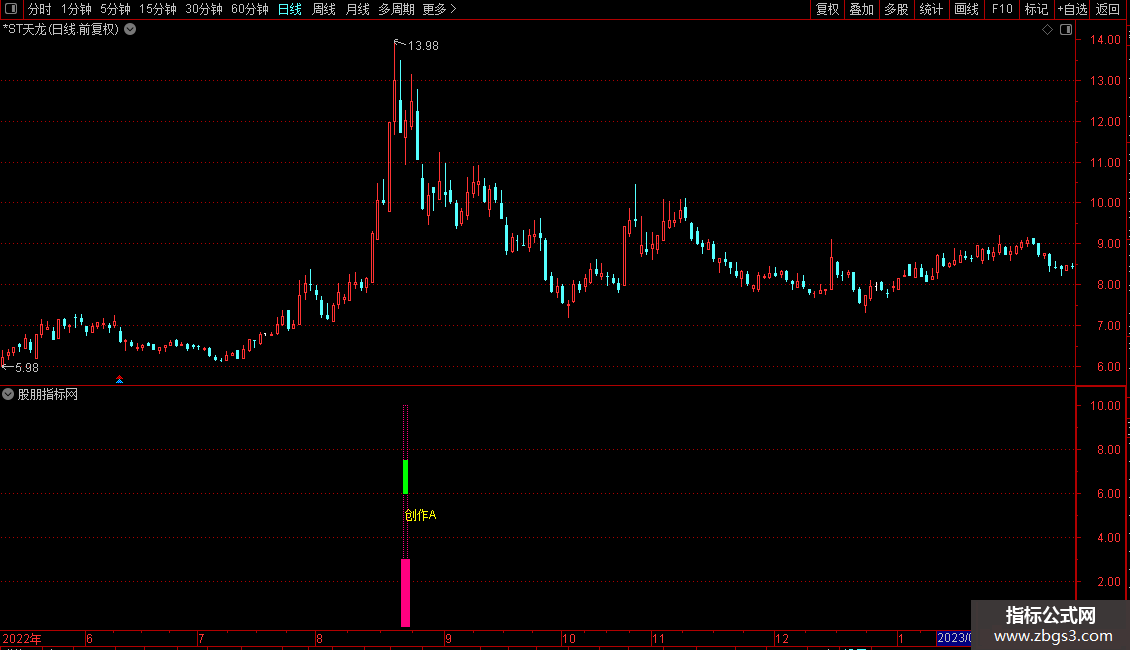Click the 13.98 high price label
Image resolution: width=1130 pixels, height=650 pixels.
coord(423,45)
